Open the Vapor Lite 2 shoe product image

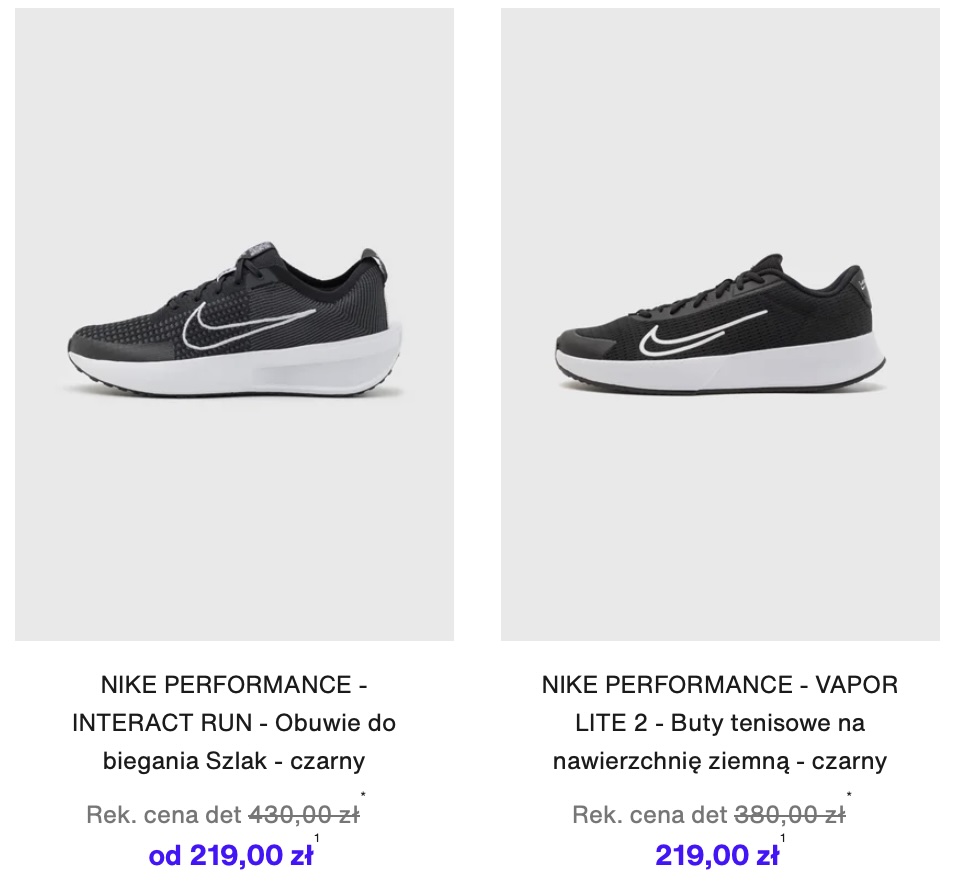pos(720,324)
